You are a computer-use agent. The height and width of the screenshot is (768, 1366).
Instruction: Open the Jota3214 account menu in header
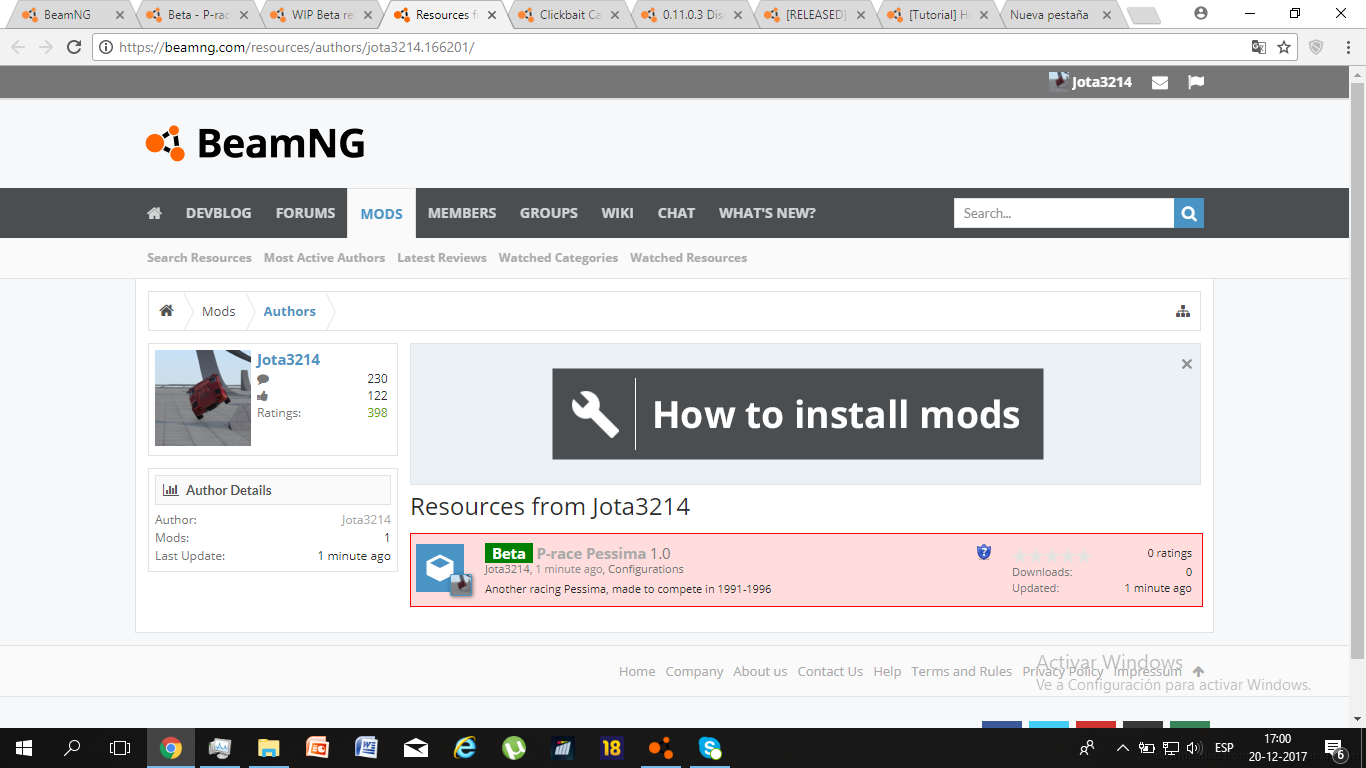[1091, 82]
